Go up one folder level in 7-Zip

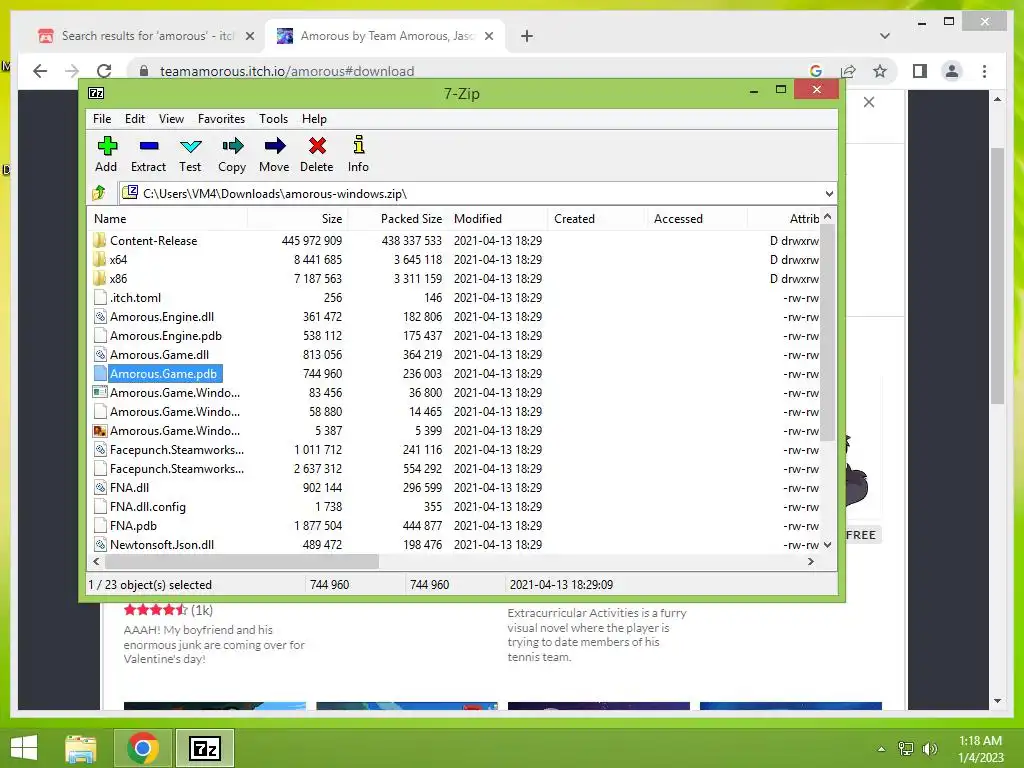99,193
